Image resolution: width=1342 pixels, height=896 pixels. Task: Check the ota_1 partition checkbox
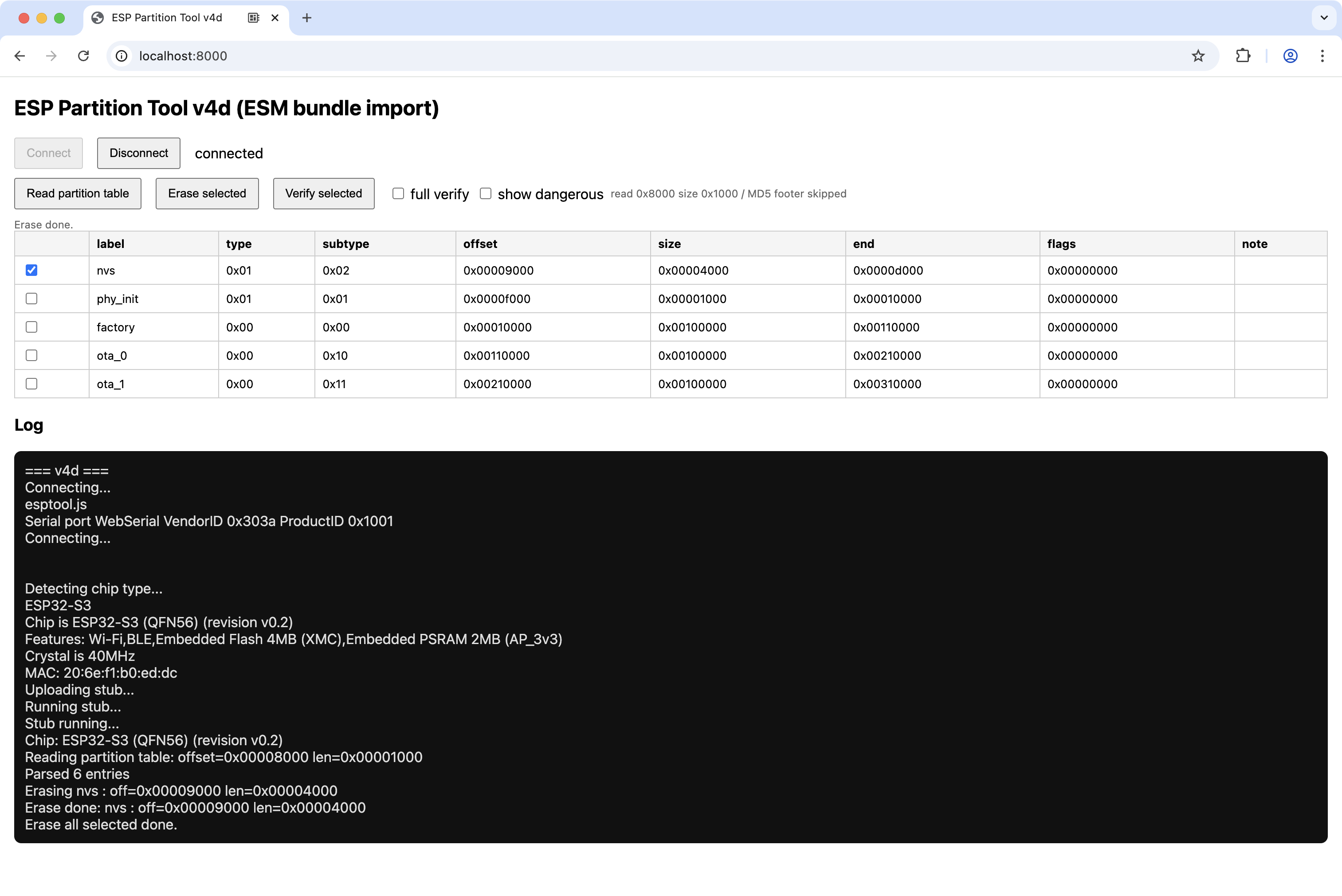(x=31, y=384)
